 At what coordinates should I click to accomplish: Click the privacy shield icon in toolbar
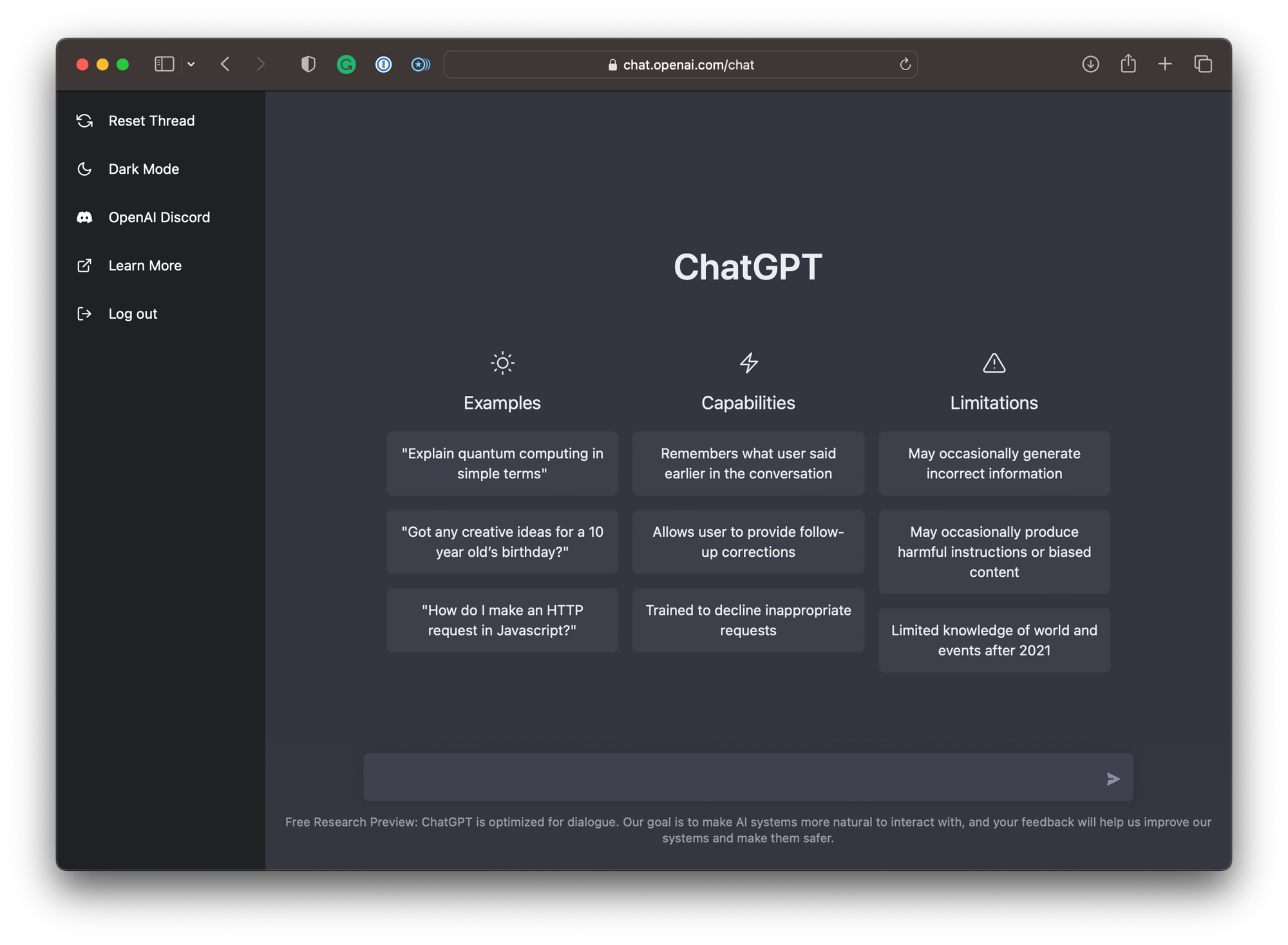308,64
